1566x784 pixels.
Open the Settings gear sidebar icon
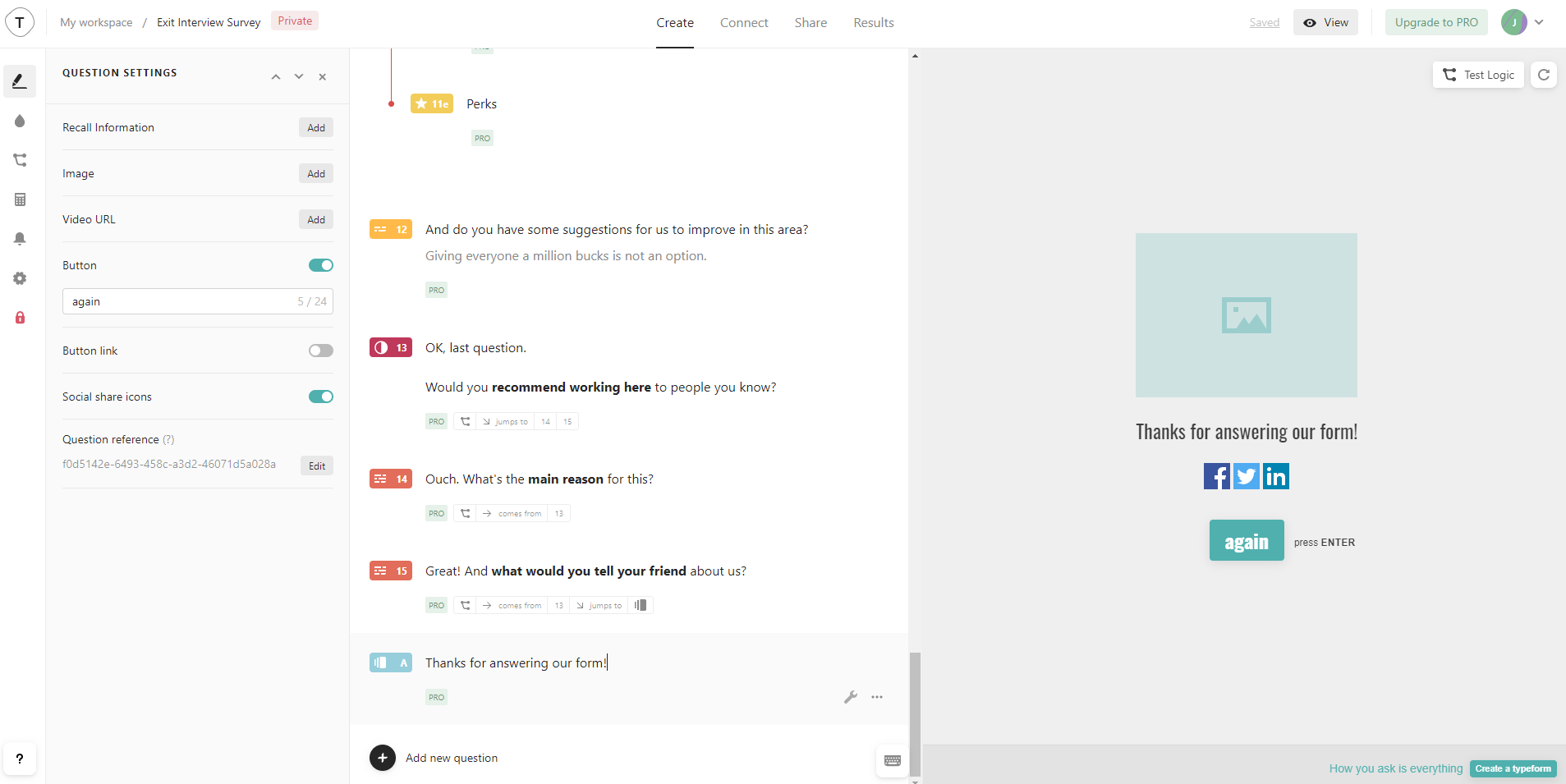(20, 278)
